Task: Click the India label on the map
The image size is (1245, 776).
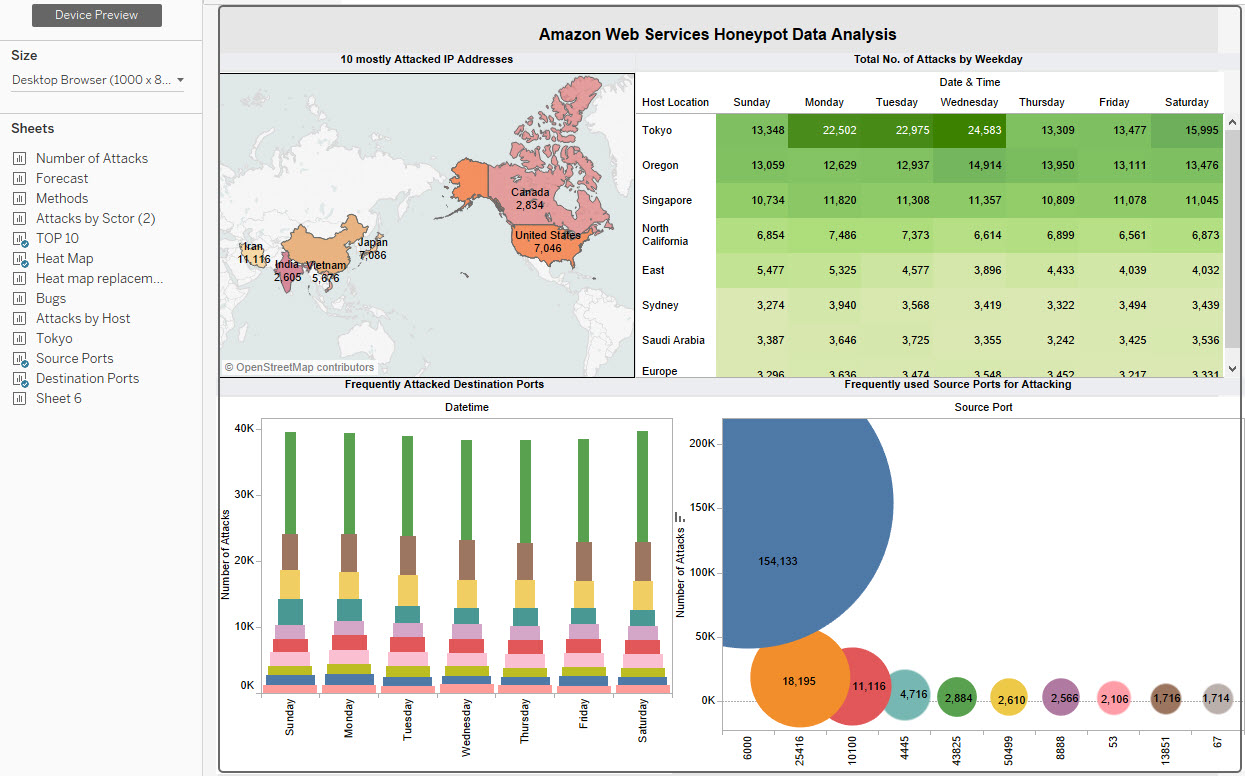Action: pyautogui.click(x=286, y=265)
